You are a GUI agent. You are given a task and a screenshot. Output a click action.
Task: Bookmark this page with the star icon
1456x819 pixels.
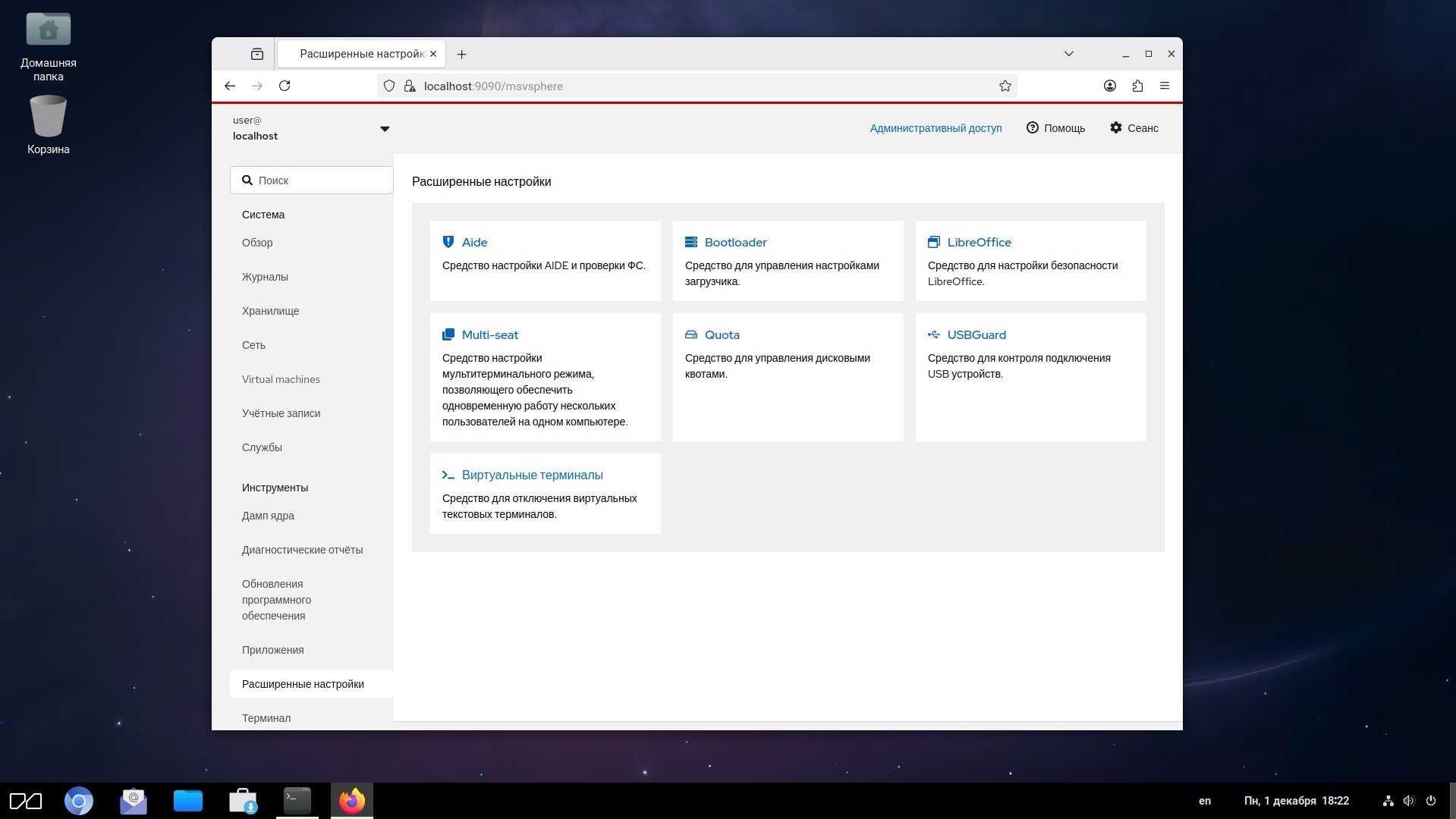pos(1005,86)
